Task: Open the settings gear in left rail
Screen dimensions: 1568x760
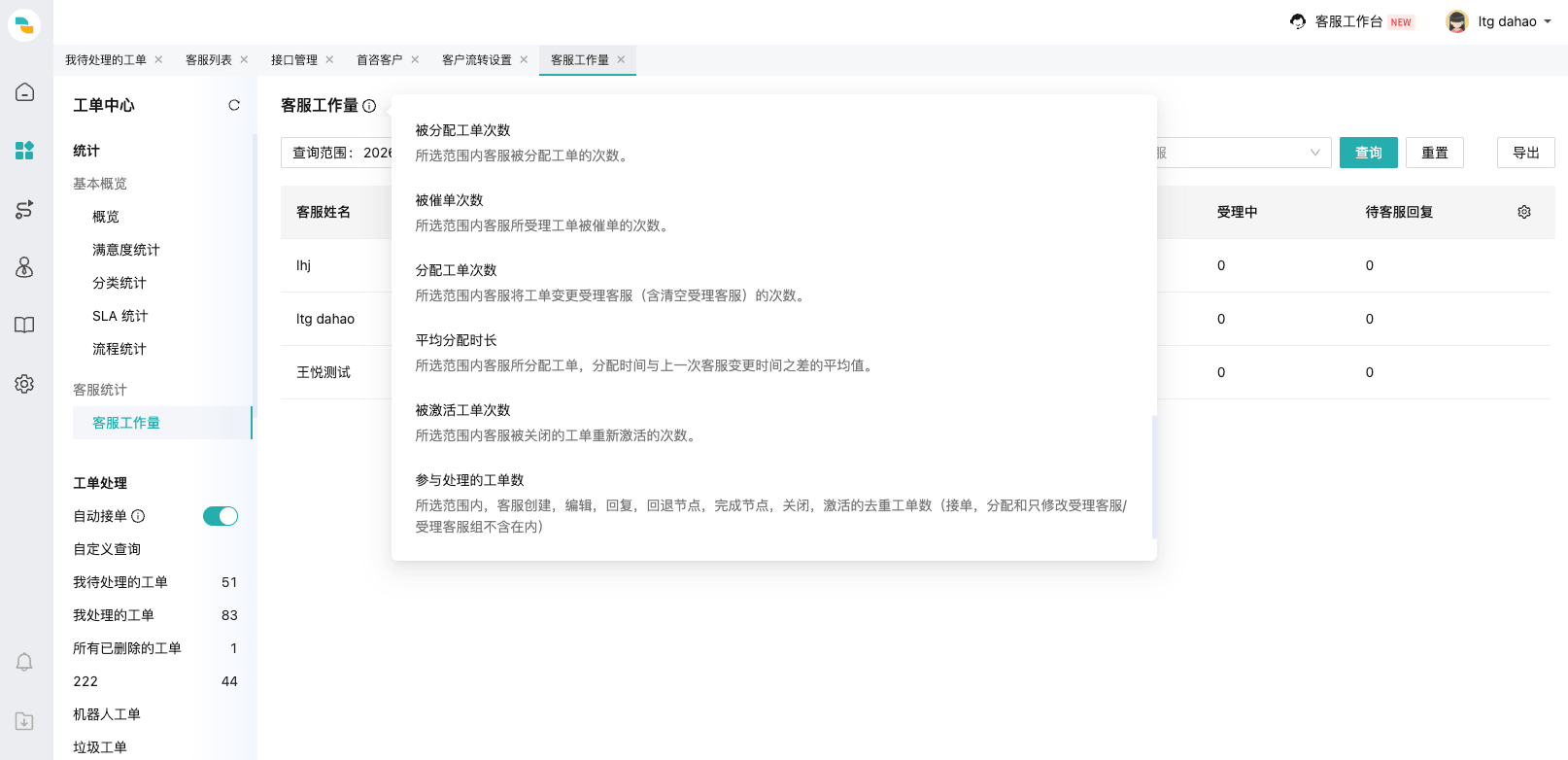Action: (x=24, y=384)
